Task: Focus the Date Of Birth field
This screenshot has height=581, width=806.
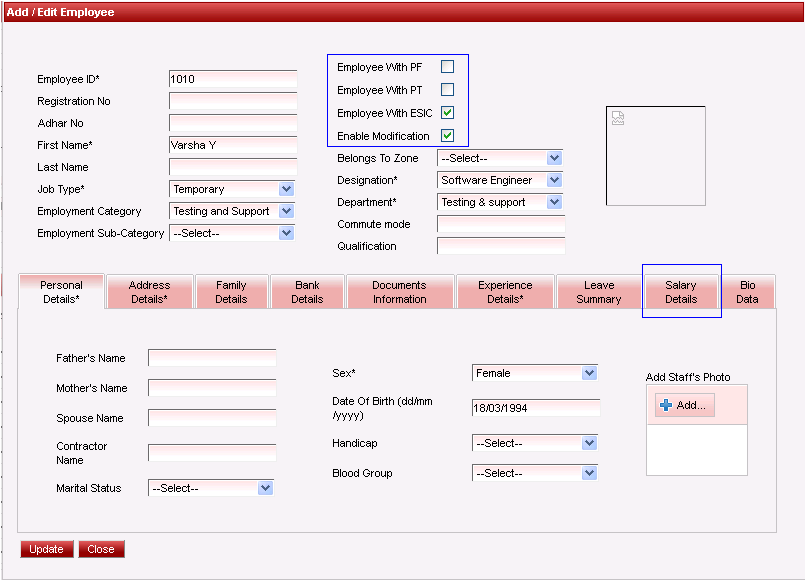Action: click(535, 408)
